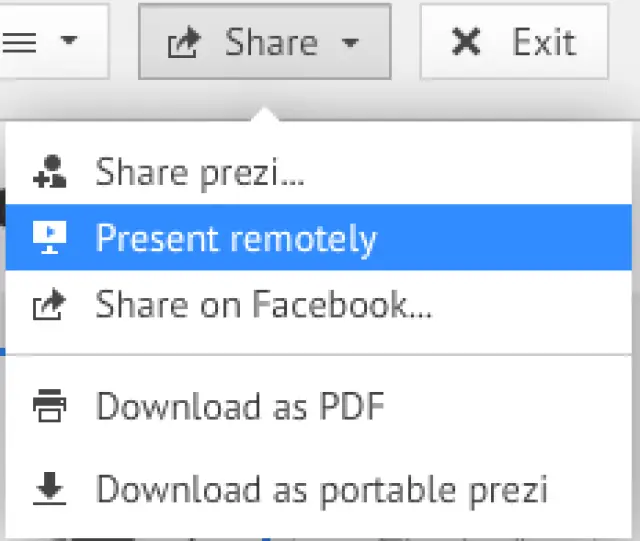Viewport: 640px width, 541px height.
Task: Choose the Share prezi... menu entry
Action: coord(200,172)
